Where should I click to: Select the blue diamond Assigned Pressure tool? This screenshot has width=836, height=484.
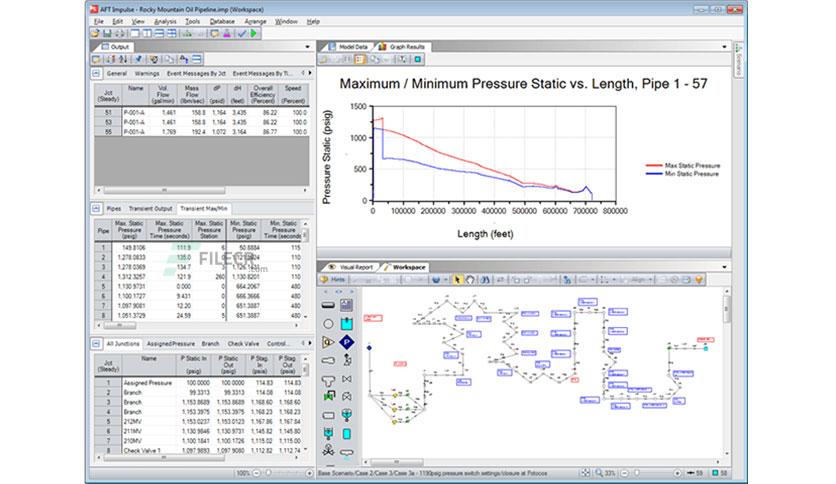347,342
